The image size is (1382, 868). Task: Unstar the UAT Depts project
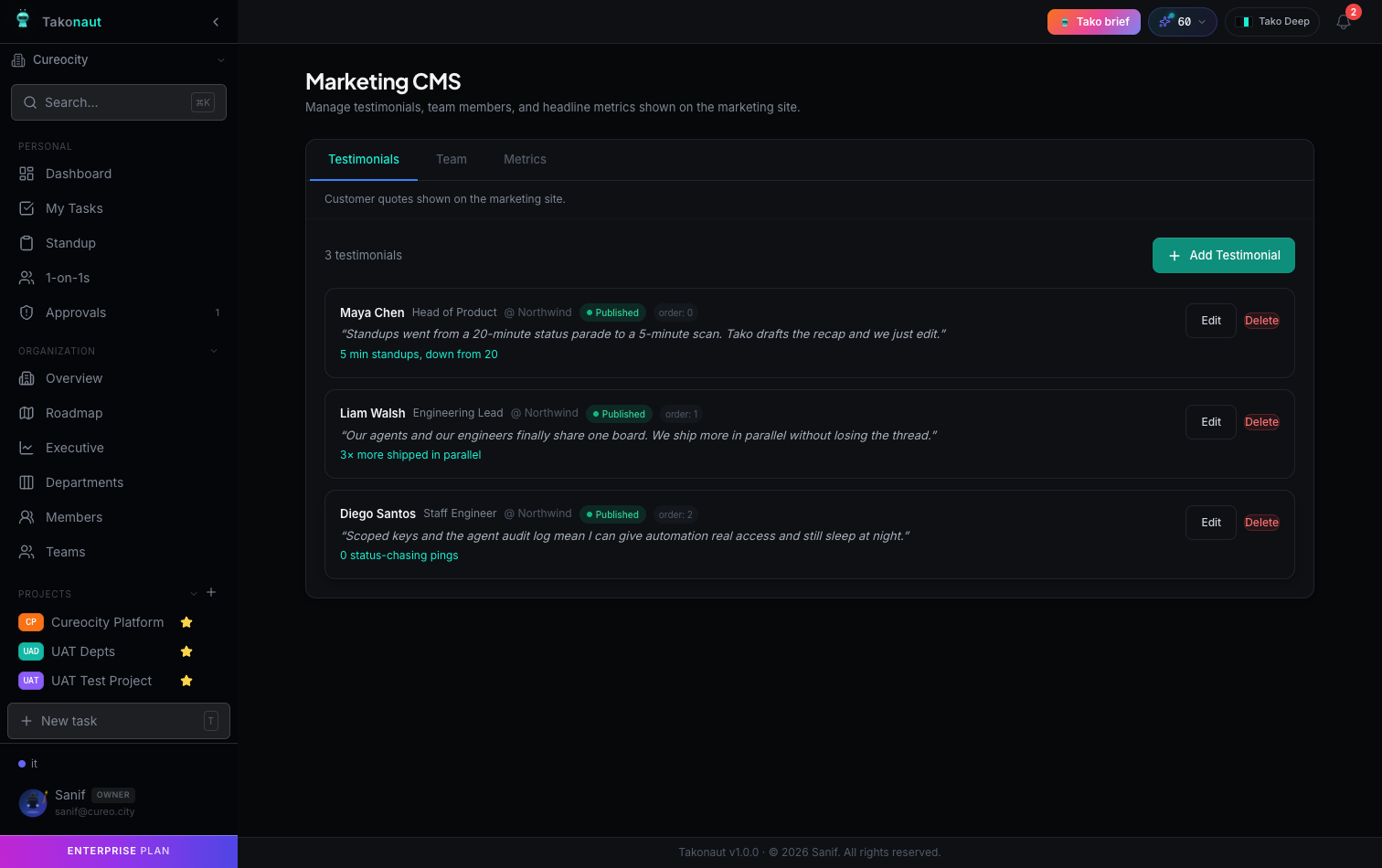[x=186, y=651]
